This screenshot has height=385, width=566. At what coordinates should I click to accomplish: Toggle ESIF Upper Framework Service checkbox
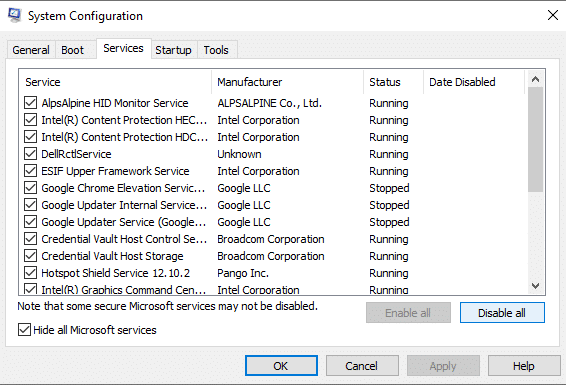(30, 171)
